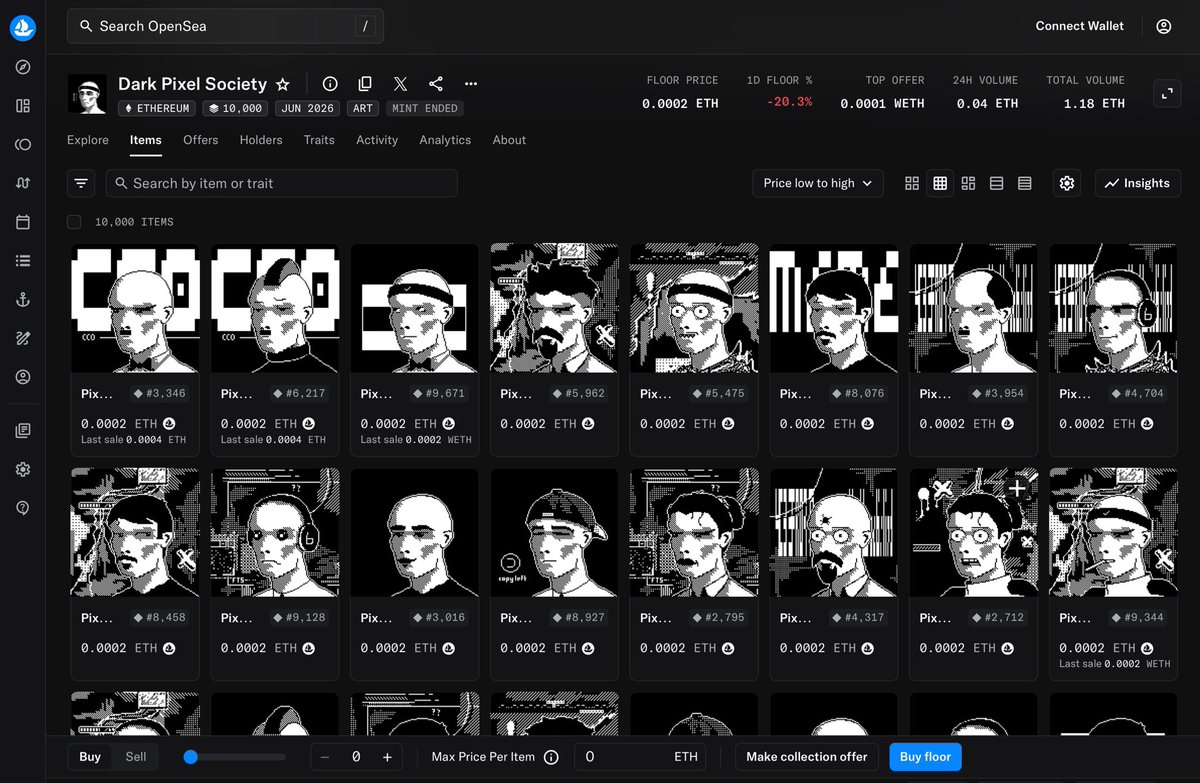The image size is (1200, 783).
Task: Open the Studio pencil icon in sidebar
Action: pos(23,338)
